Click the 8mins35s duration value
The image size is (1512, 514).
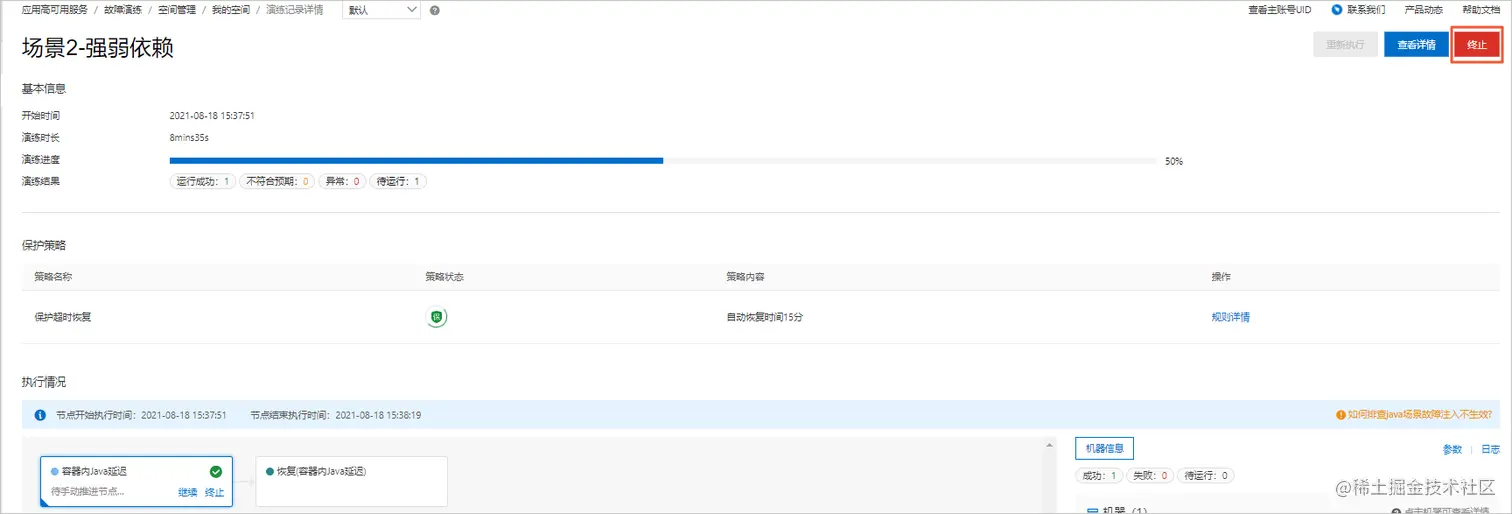(189, 138)
